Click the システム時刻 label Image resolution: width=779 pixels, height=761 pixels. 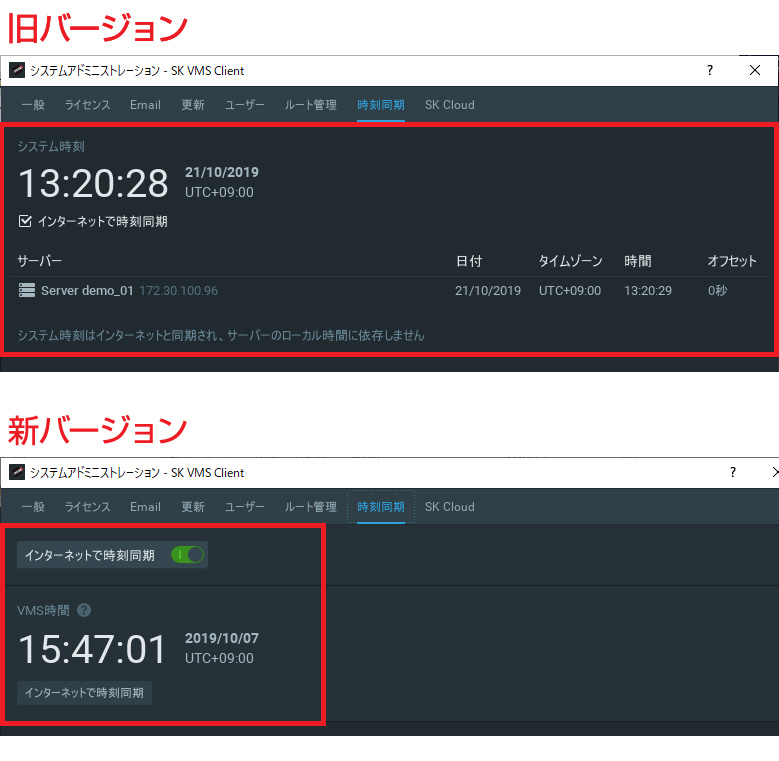coord(51,146)
